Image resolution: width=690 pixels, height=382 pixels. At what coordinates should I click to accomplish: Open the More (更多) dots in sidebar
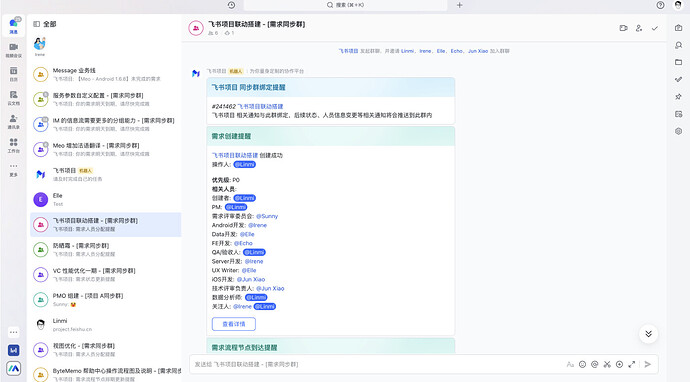pyautogui.click(x=14, y=169)
